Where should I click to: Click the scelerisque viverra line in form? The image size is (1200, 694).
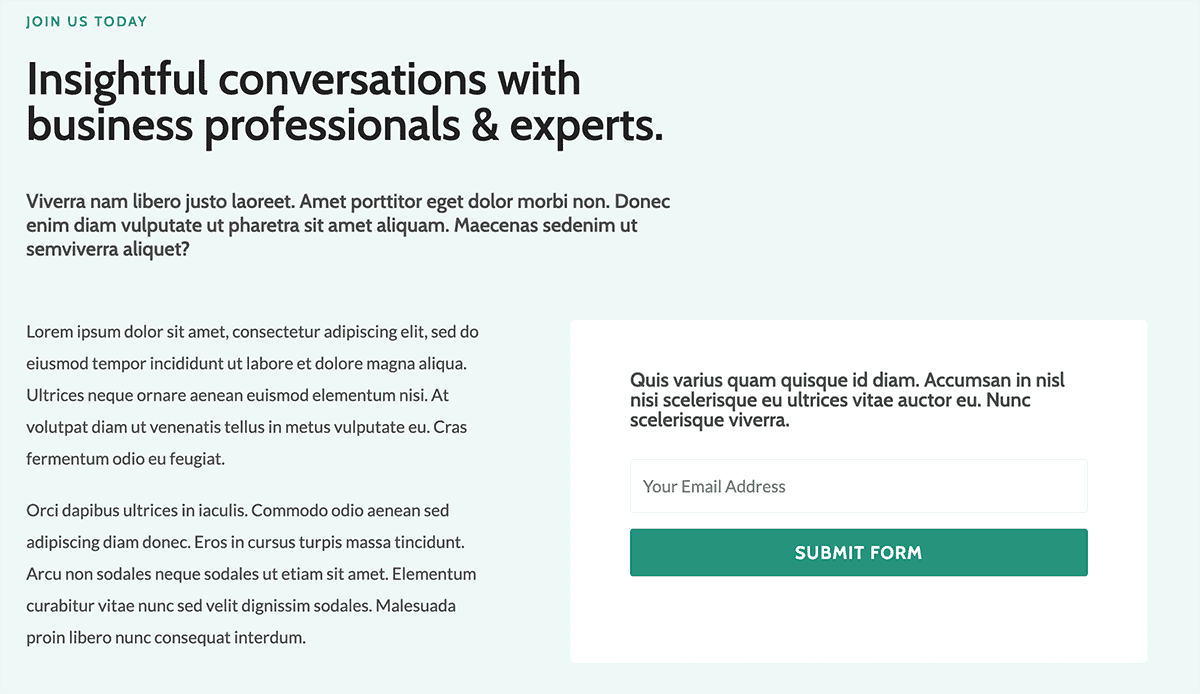click(x=710, y=420)
